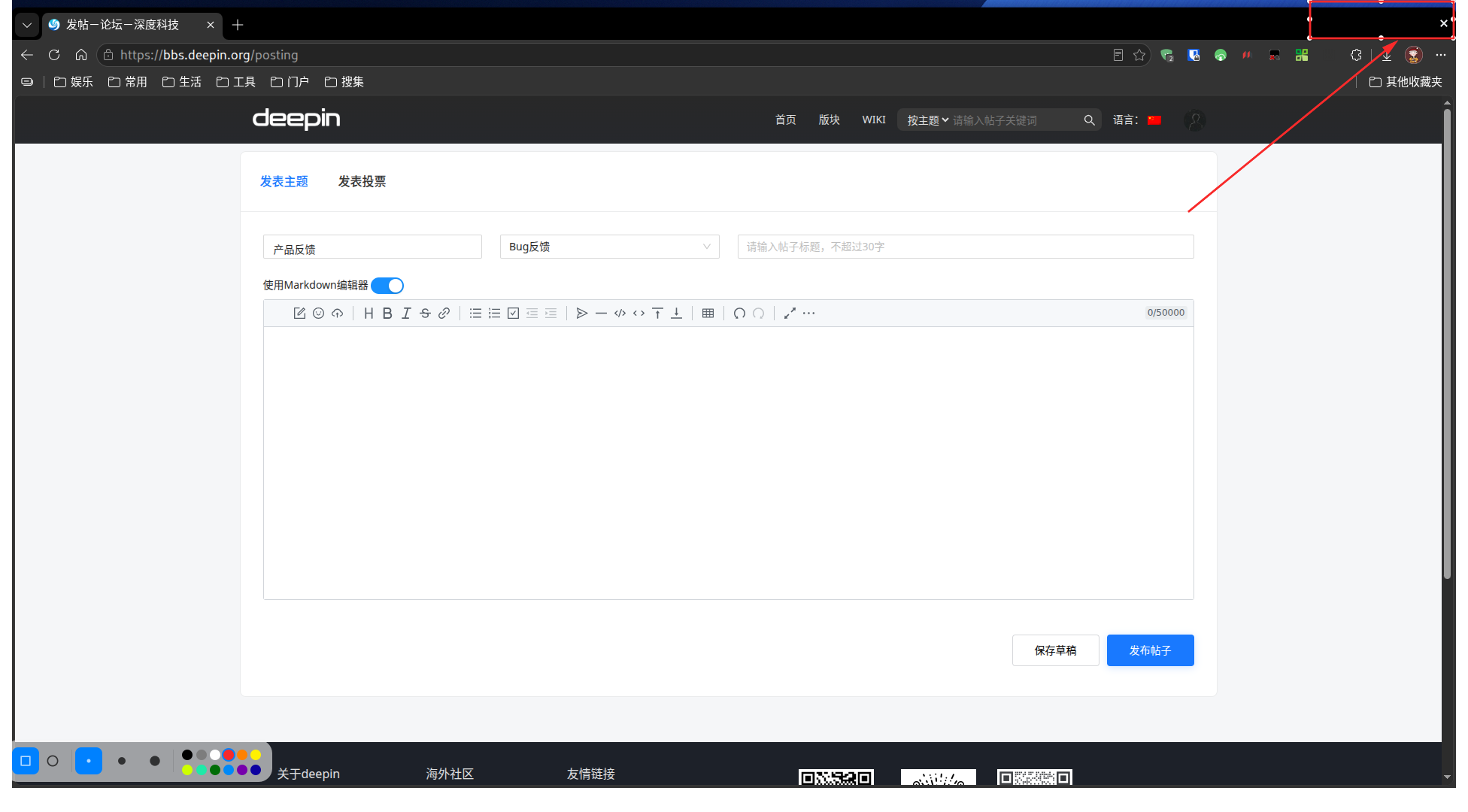Expand the 按主题 search type dropdown
Image resolution: width=1468 pixels, height=812 pixels.
click(x=927, y=120)
